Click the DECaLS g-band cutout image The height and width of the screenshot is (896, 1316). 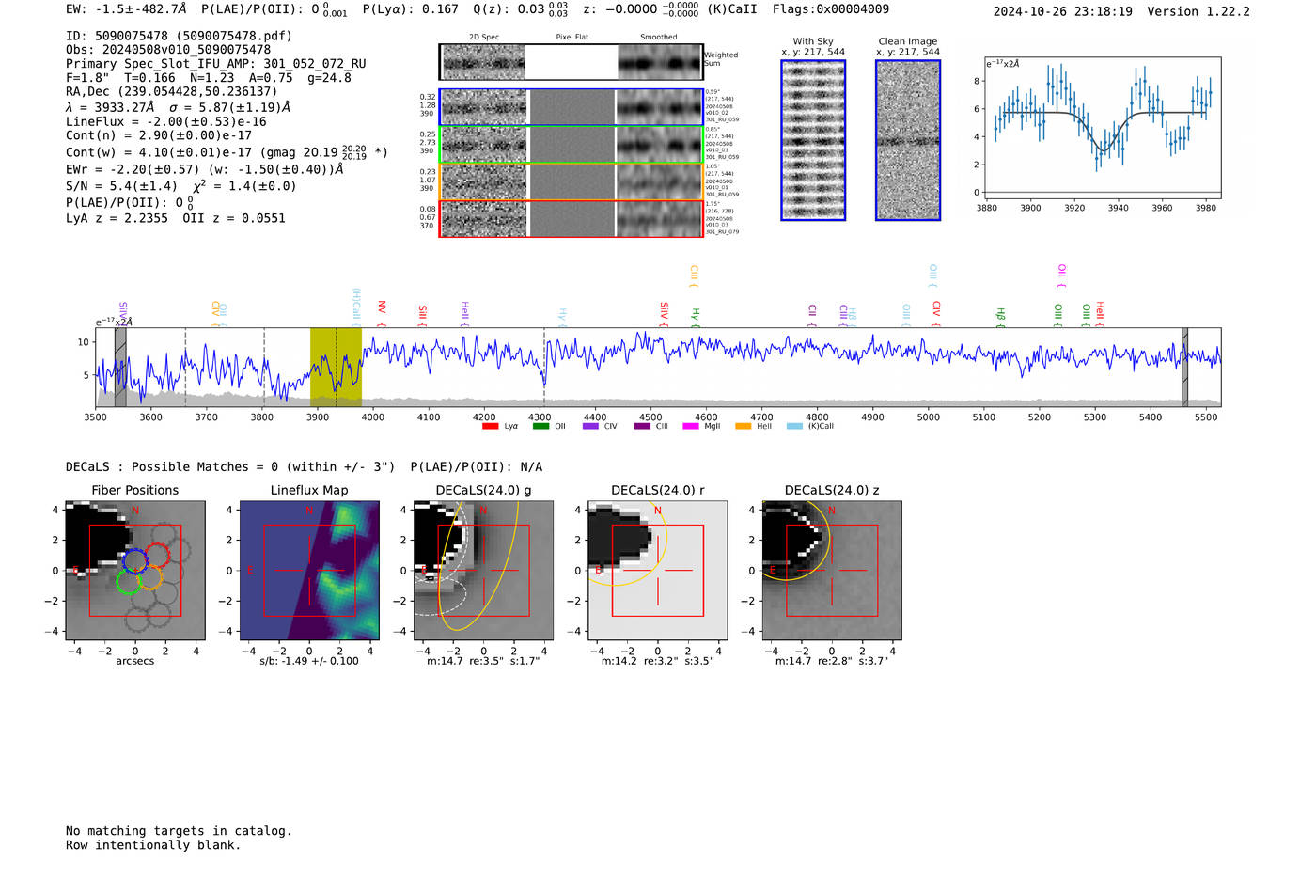pyautogui.click(x=483, y=571)
